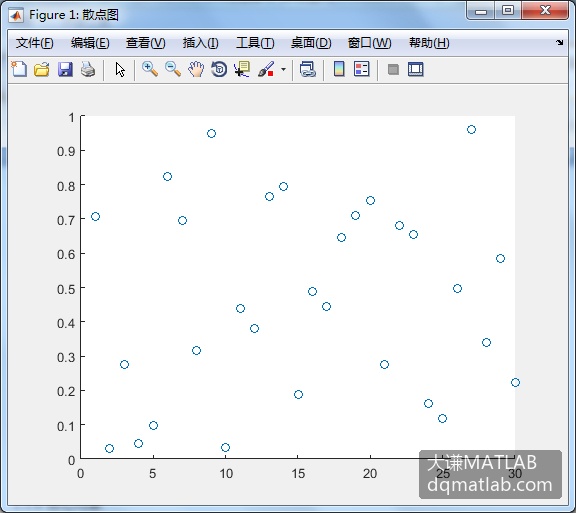Expand the Brush color dropdown arrow
This screenshot has width=576, height=513.
coord(283,69)
